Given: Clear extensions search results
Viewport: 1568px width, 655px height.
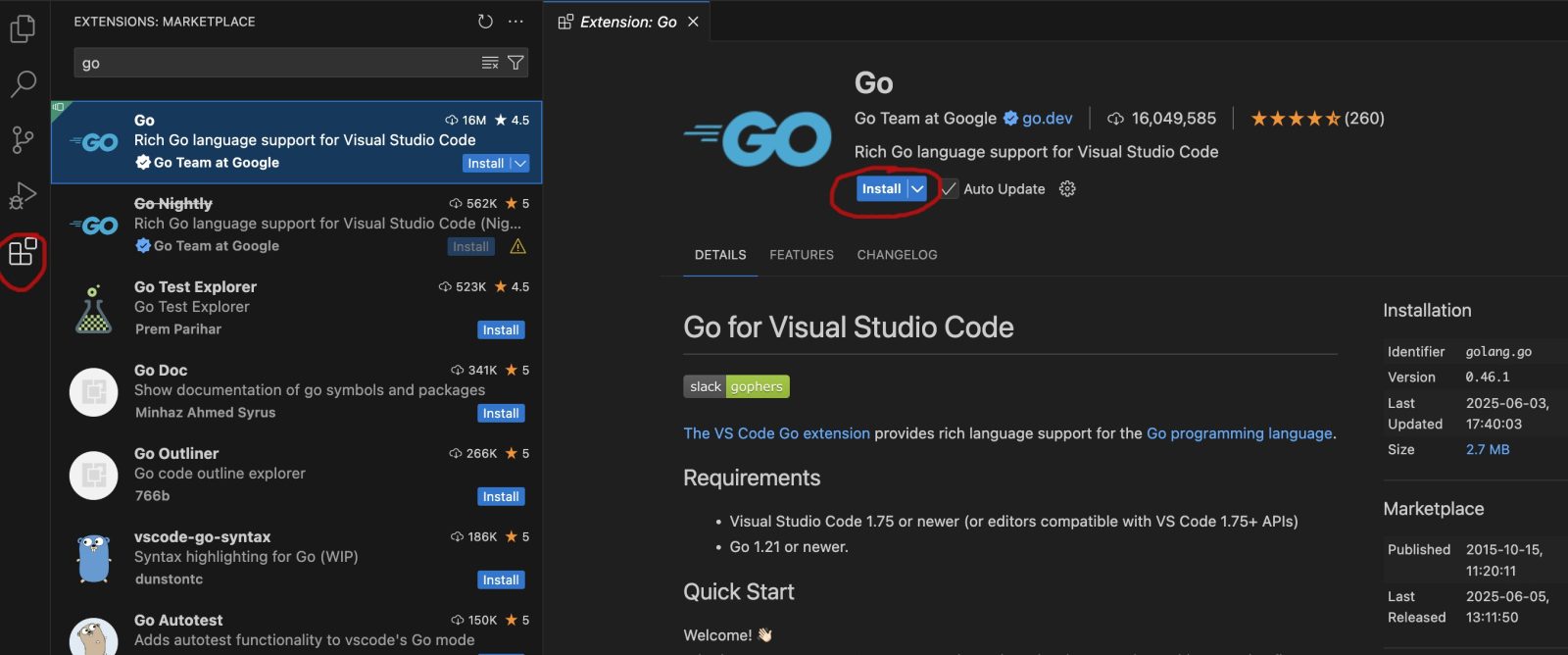Looking at the screenshot, I should tap(490, 63).
